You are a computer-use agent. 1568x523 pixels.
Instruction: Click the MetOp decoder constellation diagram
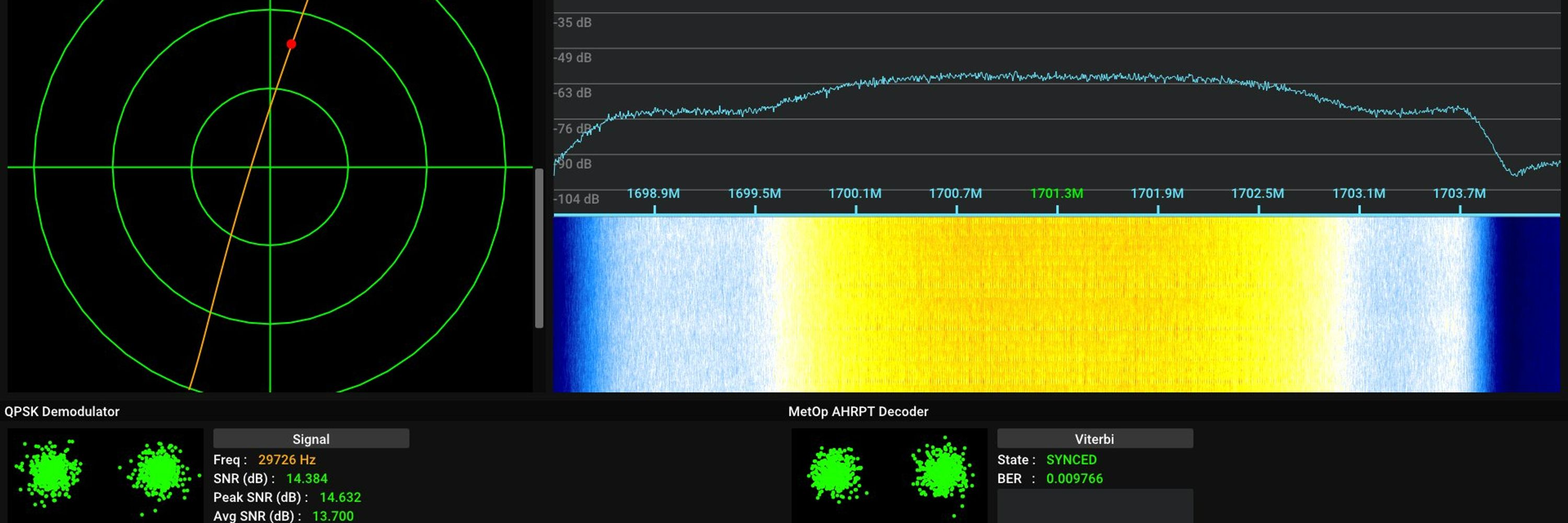pos(889,475)
